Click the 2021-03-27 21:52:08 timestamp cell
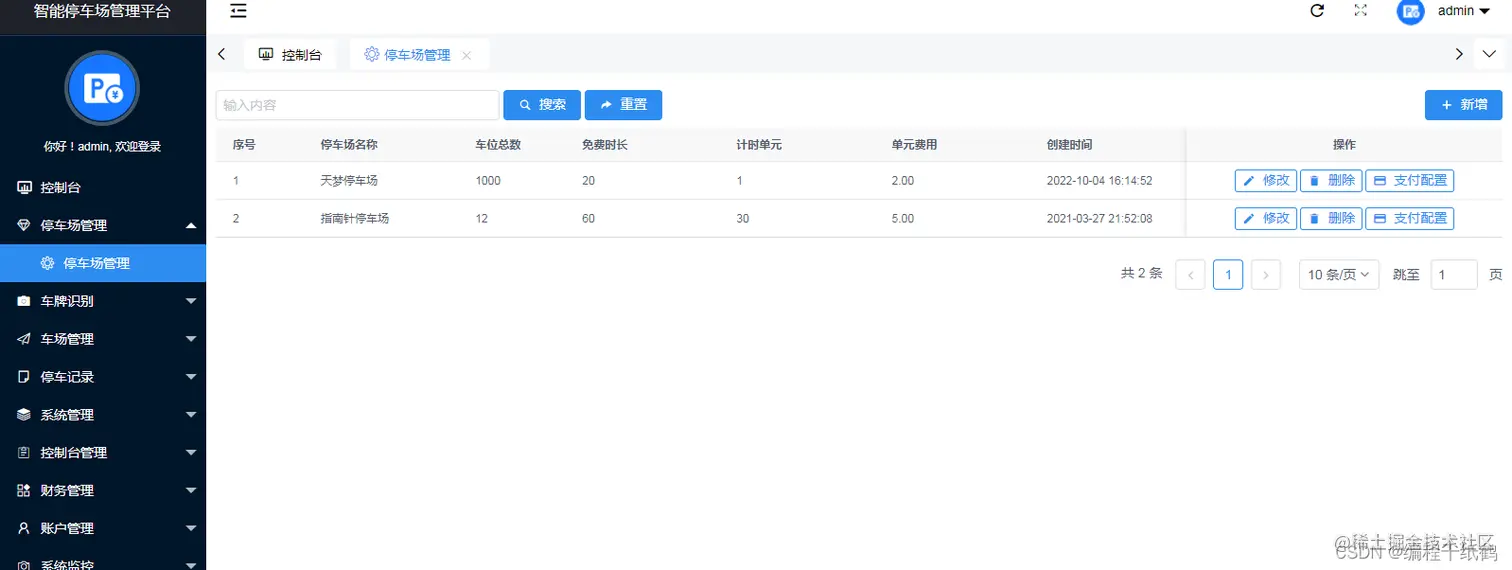This screenshot has width=1512, height=570. coord(1100,218)
